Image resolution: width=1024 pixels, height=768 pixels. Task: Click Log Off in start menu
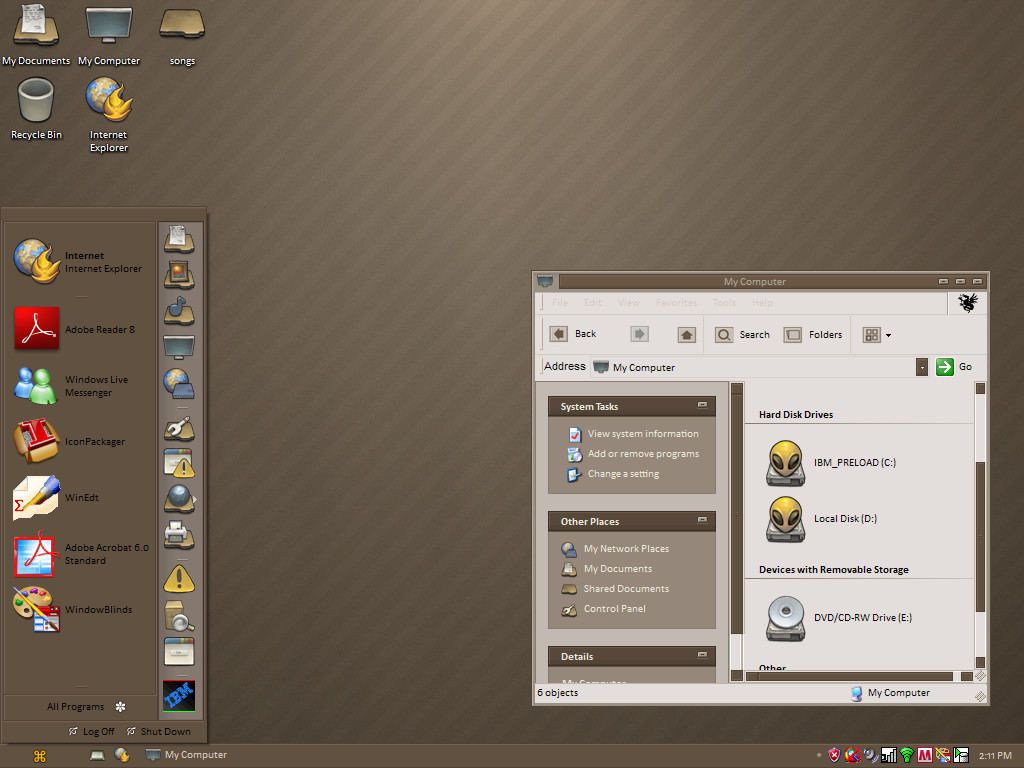pyautogui.click(x=91, y=731)
